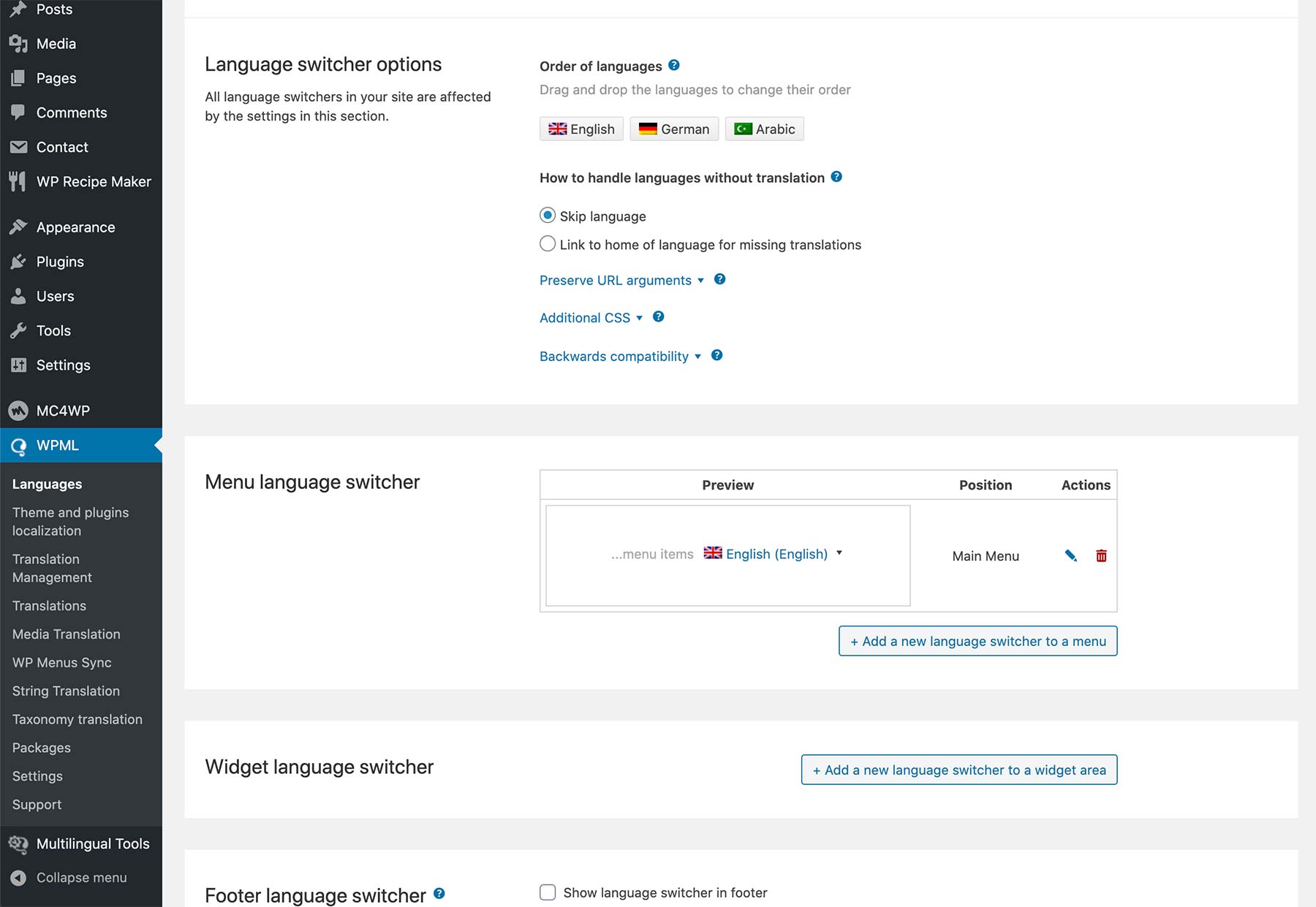Enable Show language switcher in footer

pos(548,892)
